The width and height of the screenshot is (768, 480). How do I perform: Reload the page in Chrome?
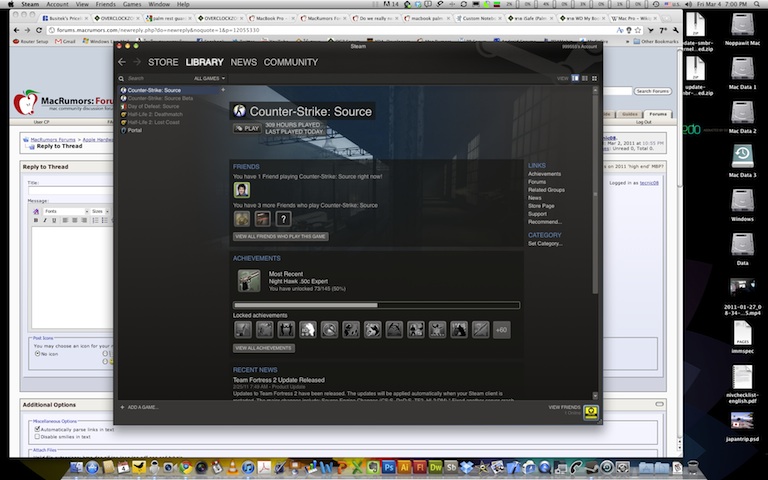point(39,30)
